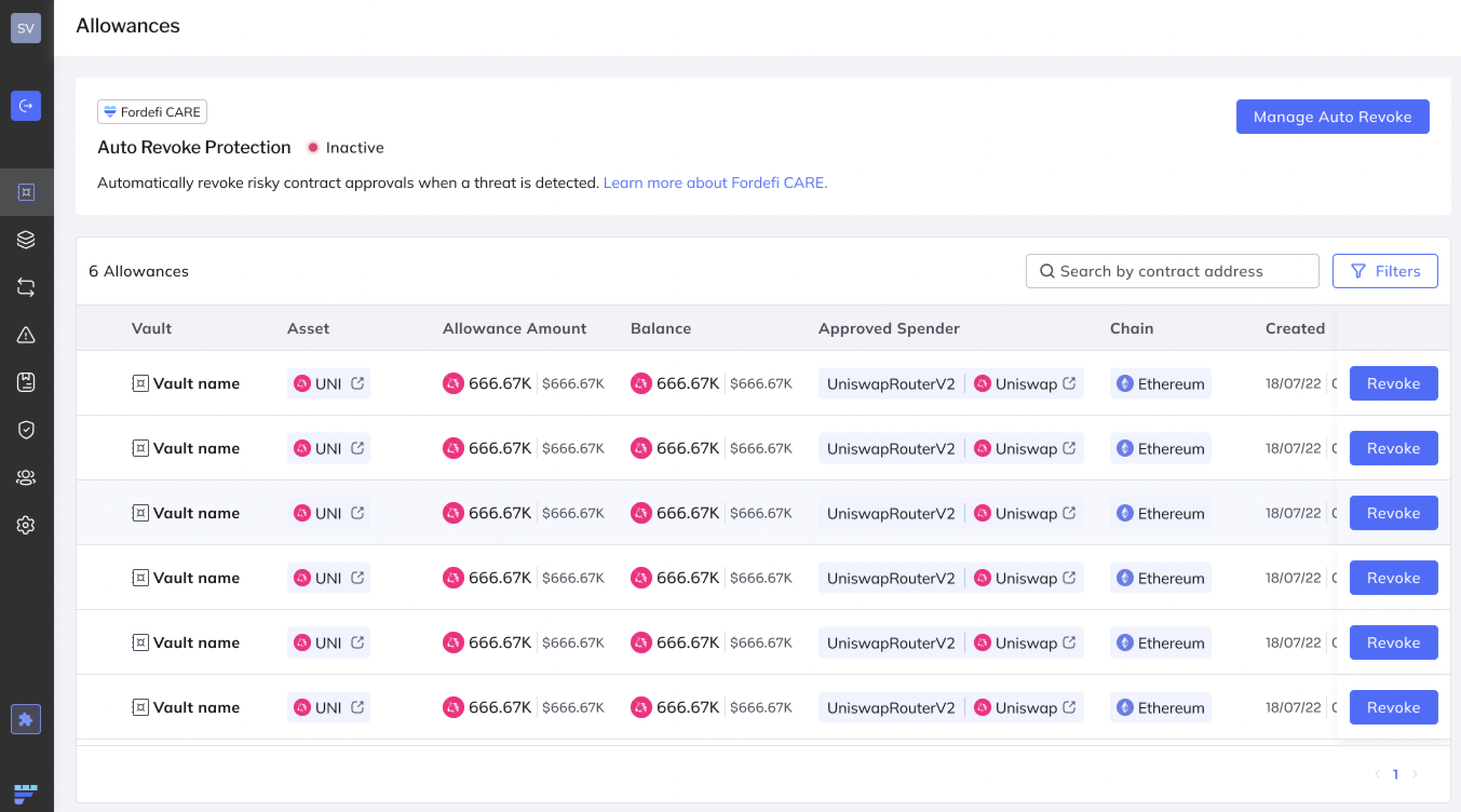Revoke the second row allowance
Image resolution: width=1461 pixels, height=812 pixels.
(x=1394, y=448)
